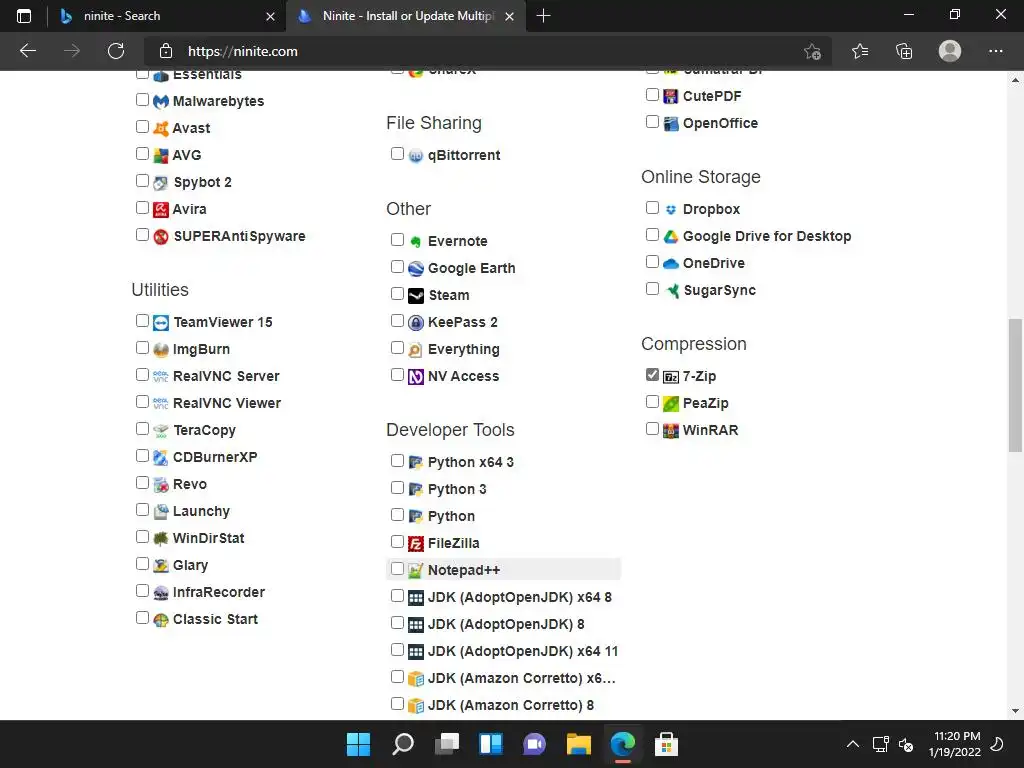Click the scrollbar down arrow
The width and height of the screenshot is (1024, 768).
(1015, 711)
